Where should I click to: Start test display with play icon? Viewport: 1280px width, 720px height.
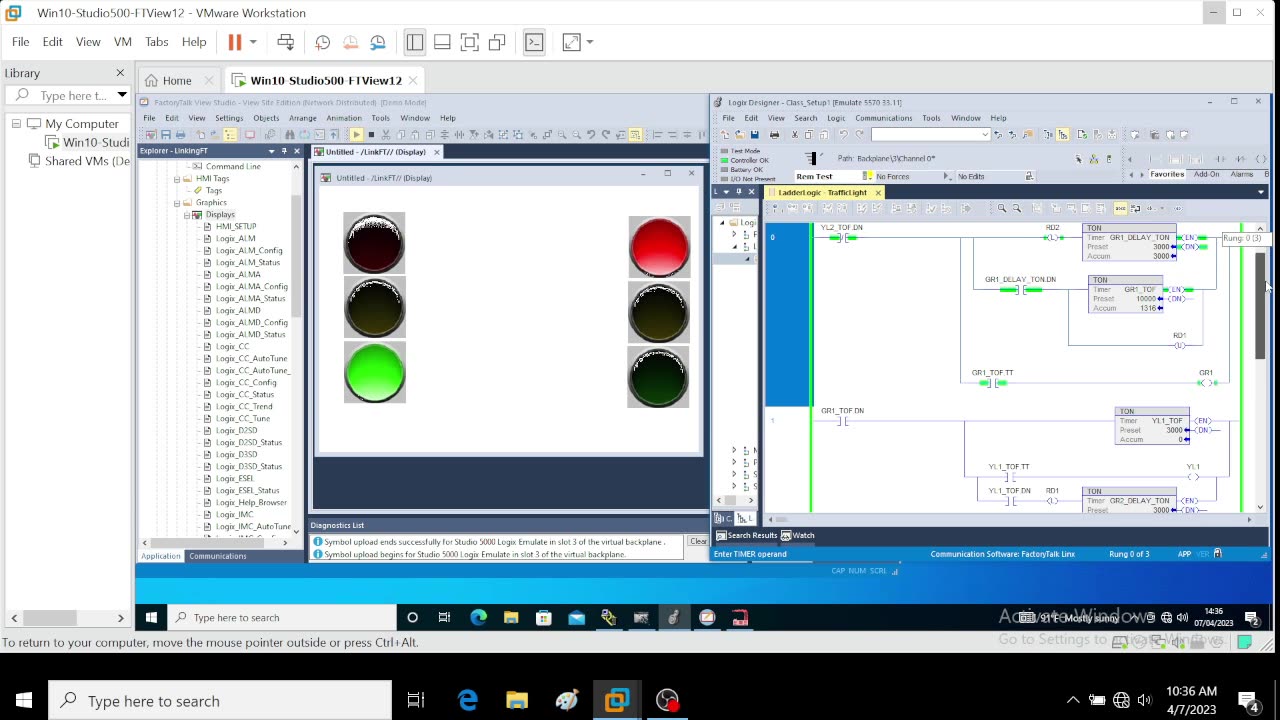point(357,134)
